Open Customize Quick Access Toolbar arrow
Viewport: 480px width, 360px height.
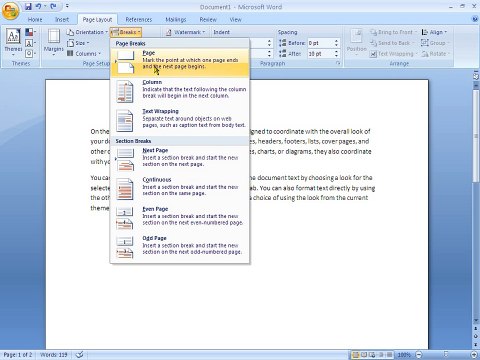(67, 6)
